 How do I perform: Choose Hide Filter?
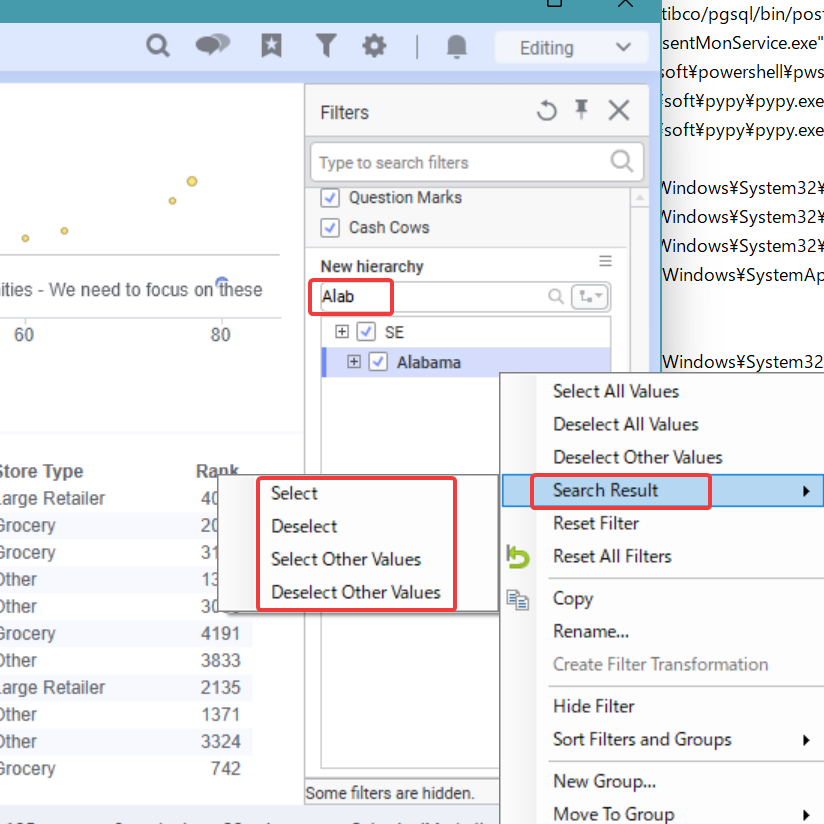(x=593, y=707)
